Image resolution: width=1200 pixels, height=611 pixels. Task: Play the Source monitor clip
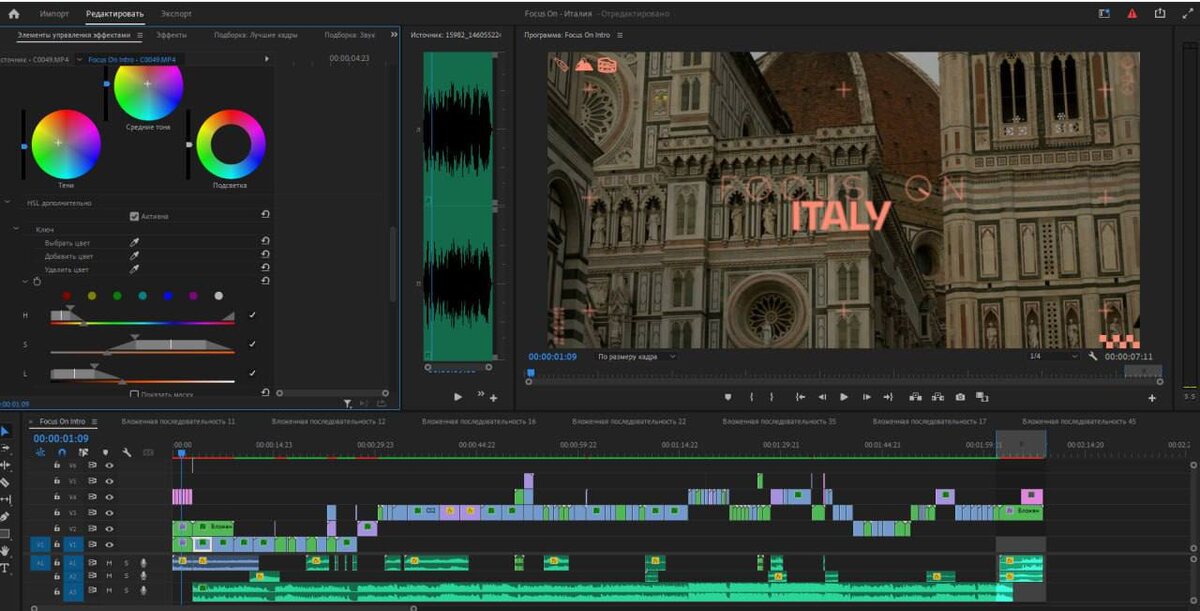pos(458,397)
